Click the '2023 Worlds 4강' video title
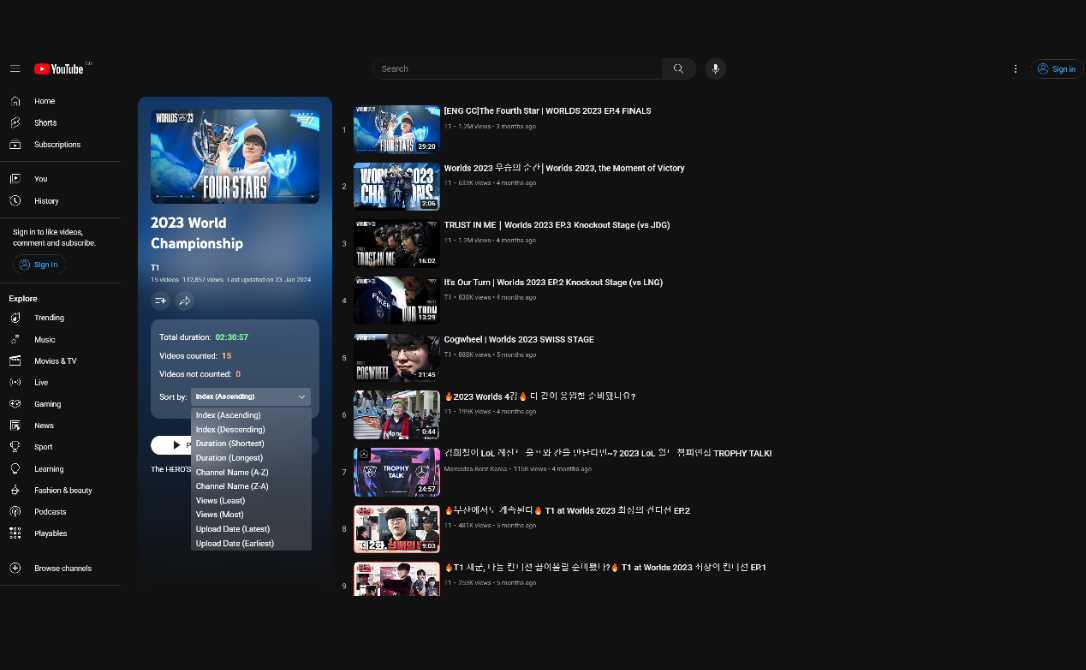The height and width of the screenshot is (670, 1086). tap(540, 397)
